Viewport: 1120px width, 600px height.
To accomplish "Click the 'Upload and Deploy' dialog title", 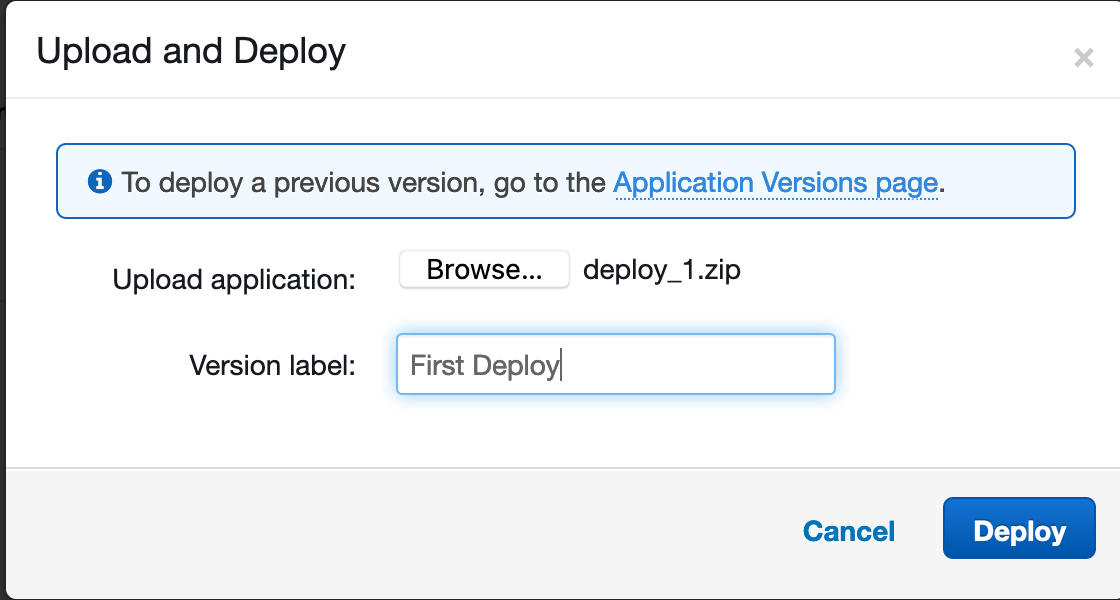I will 191,51.
